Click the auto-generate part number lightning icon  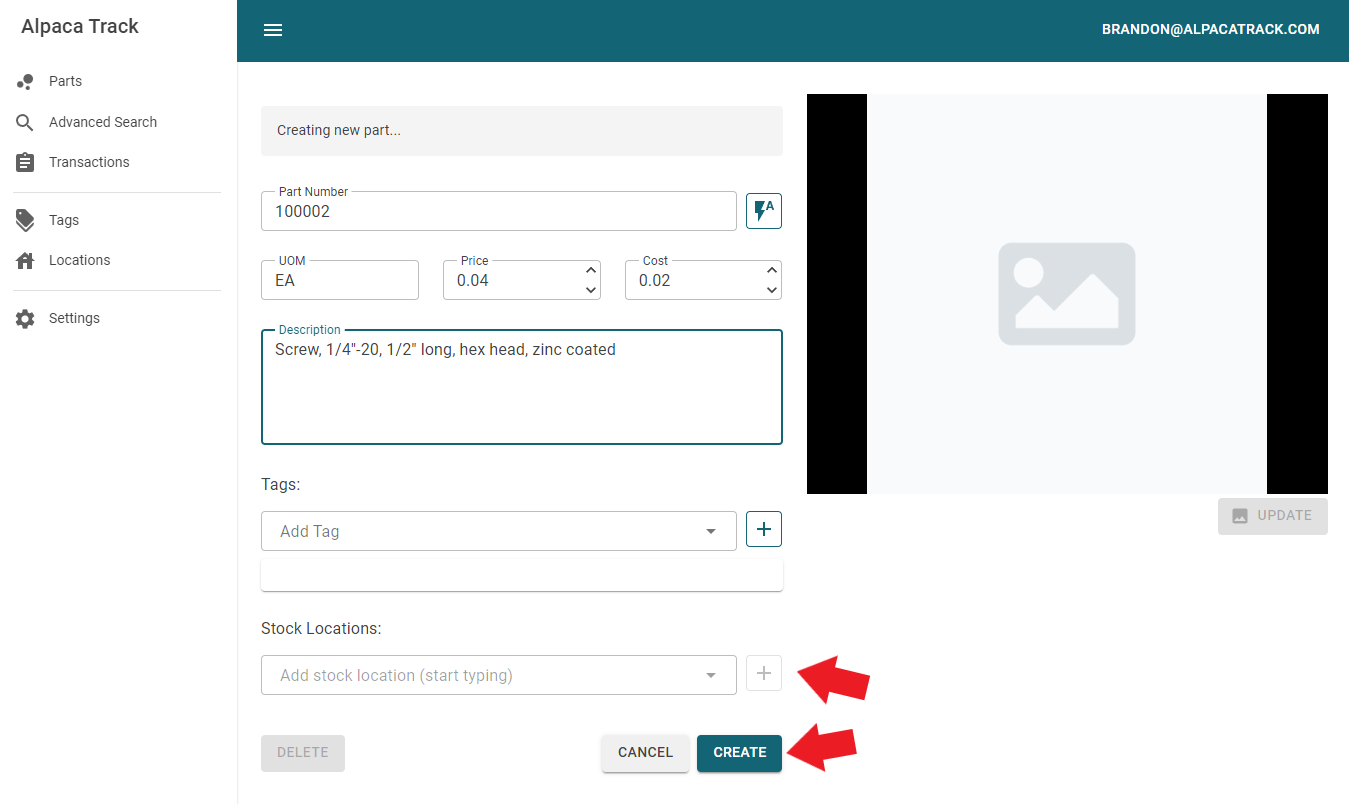point(764,211)
